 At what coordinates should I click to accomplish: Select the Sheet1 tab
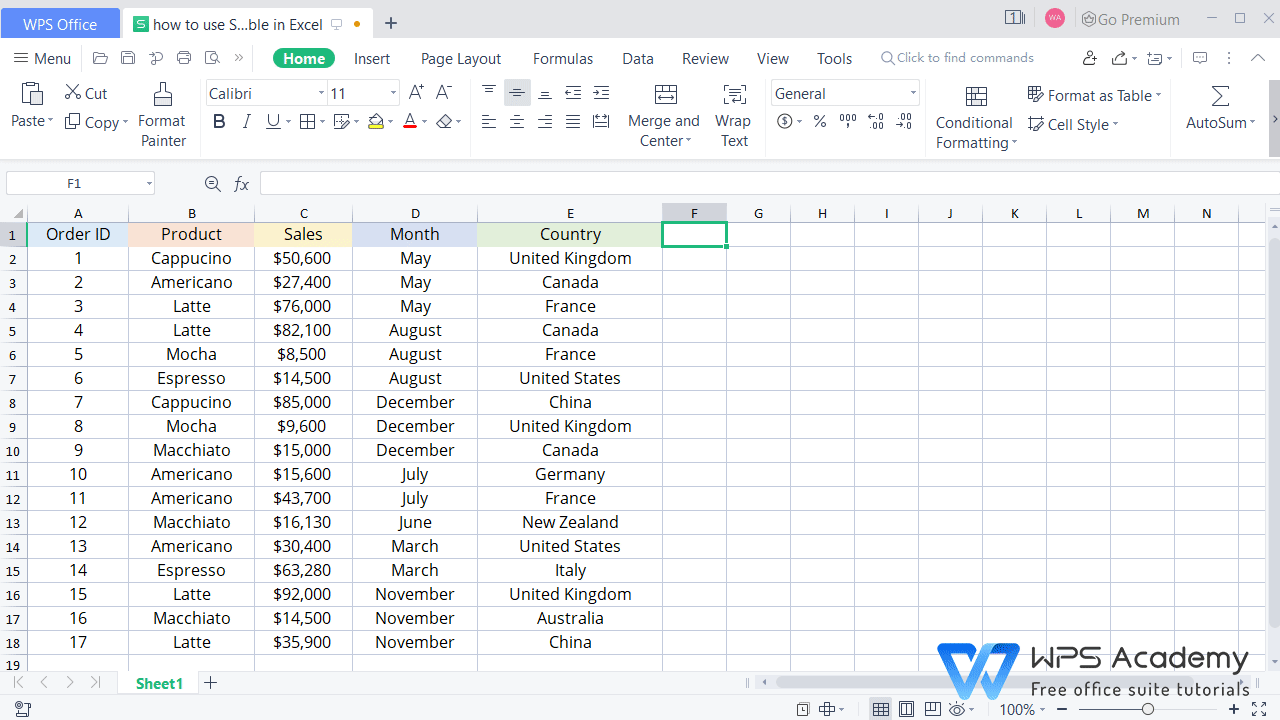pos(159,683)
